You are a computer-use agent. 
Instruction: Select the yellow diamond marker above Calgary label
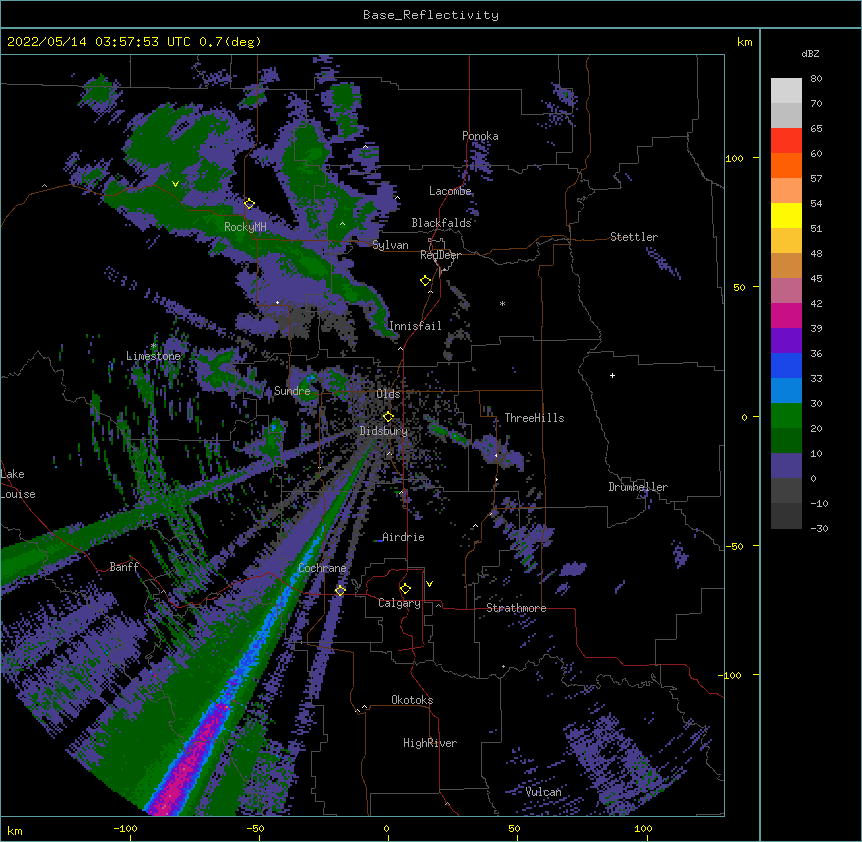[x=405, y=589]
